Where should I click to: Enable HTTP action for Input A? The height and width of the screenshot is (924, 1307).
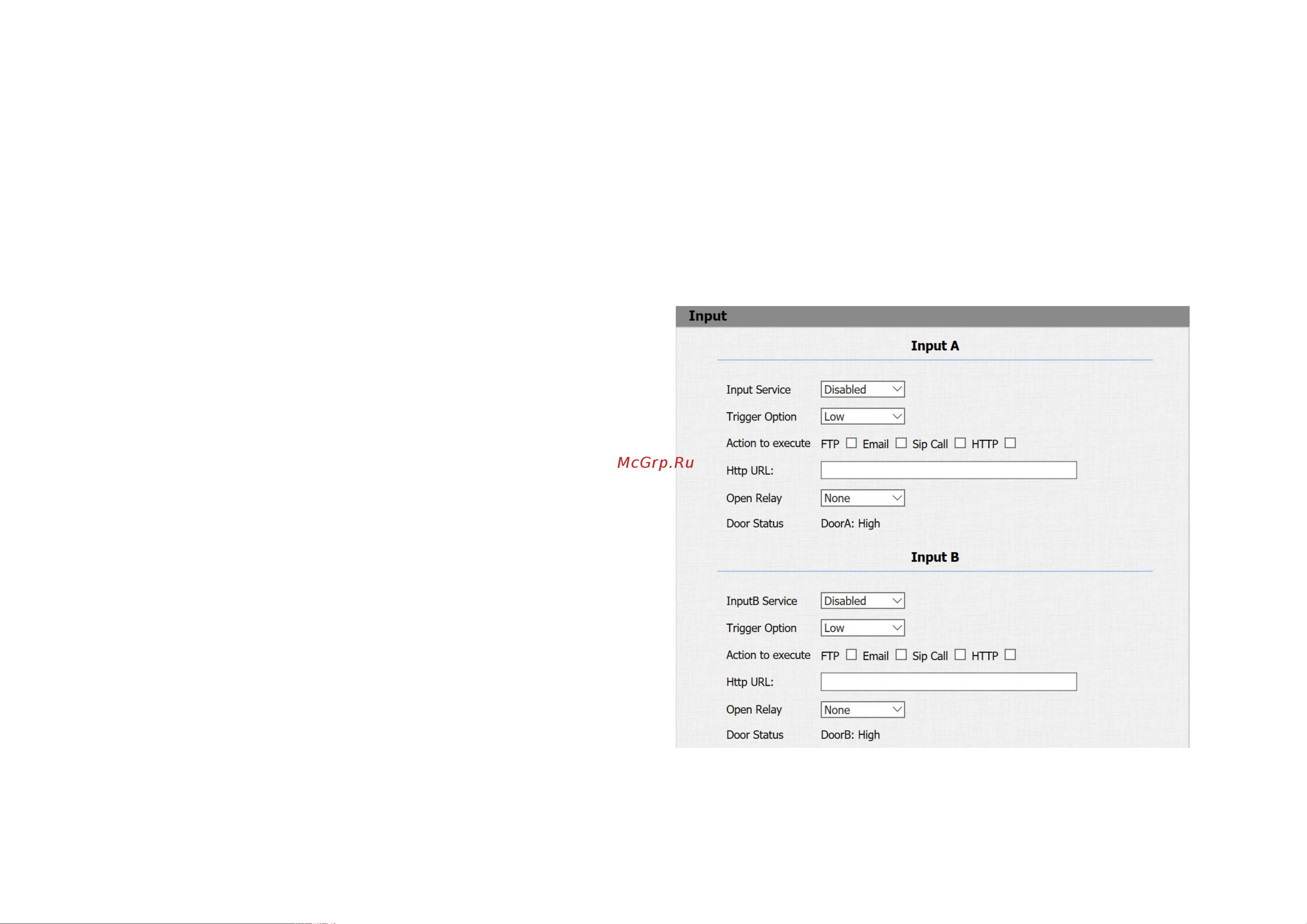click(1011, 443)
